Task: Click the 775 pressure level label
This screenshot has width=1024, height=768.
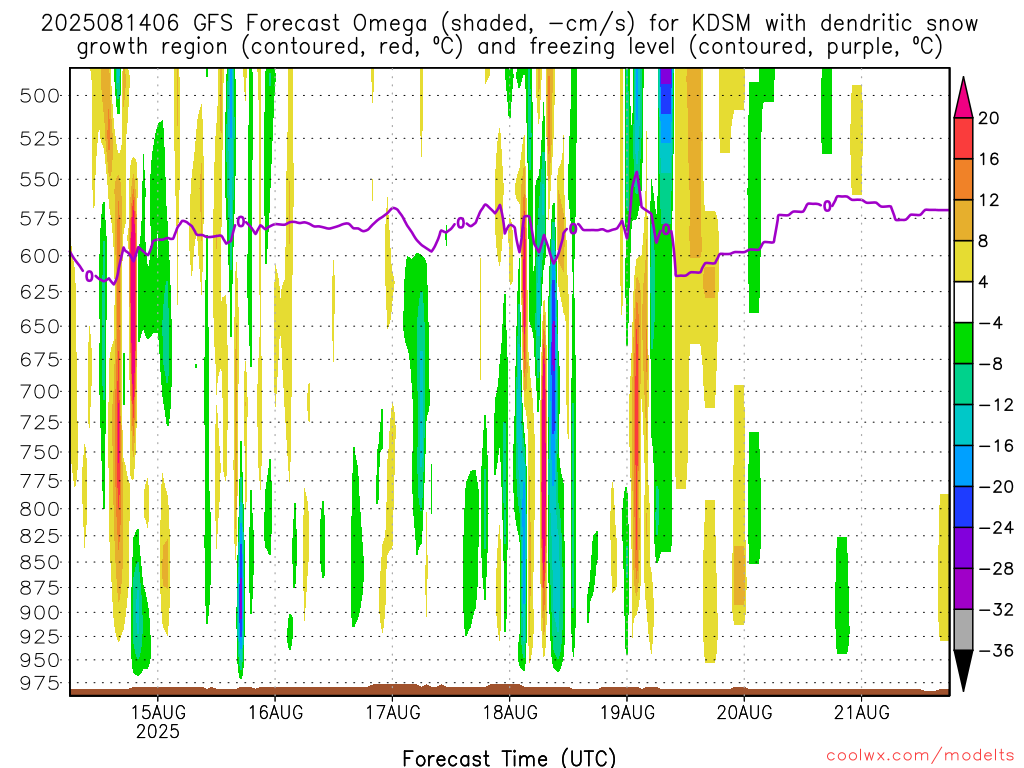Action: (x=39, y=481)
